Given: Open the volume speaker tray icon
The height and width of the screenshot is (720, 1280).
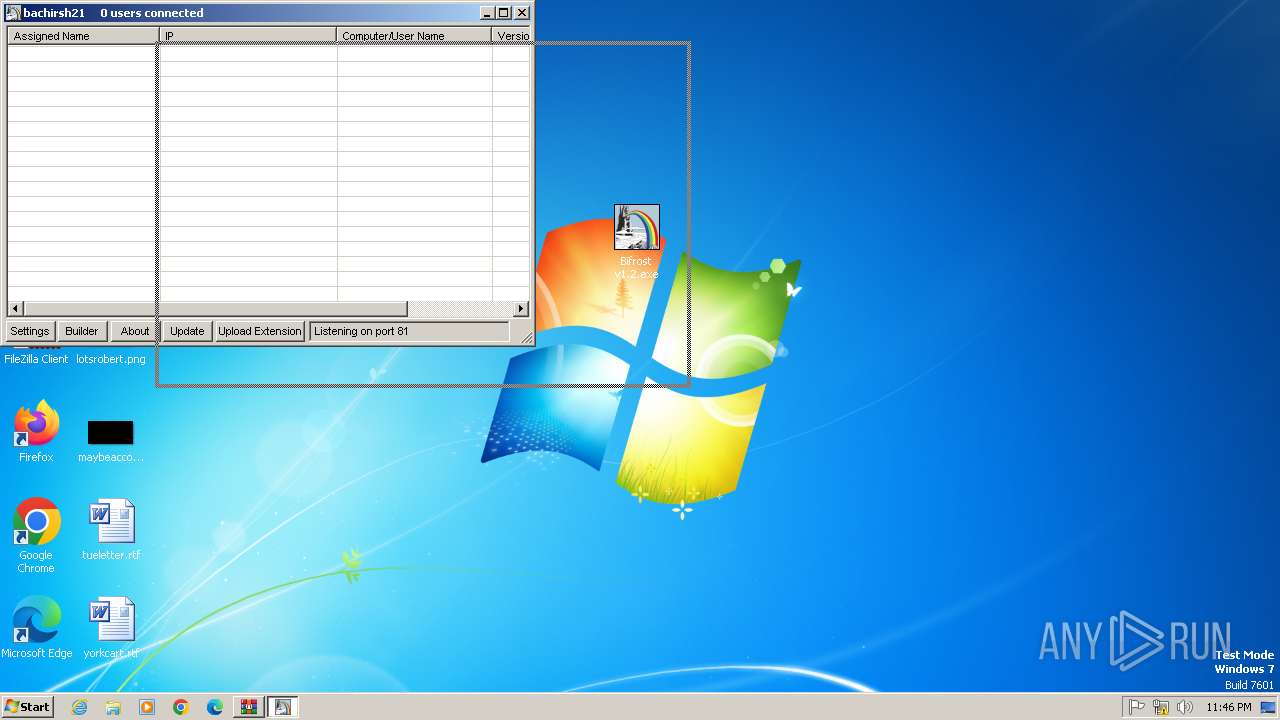Looking at the screenshot, I should [1185, 707].
